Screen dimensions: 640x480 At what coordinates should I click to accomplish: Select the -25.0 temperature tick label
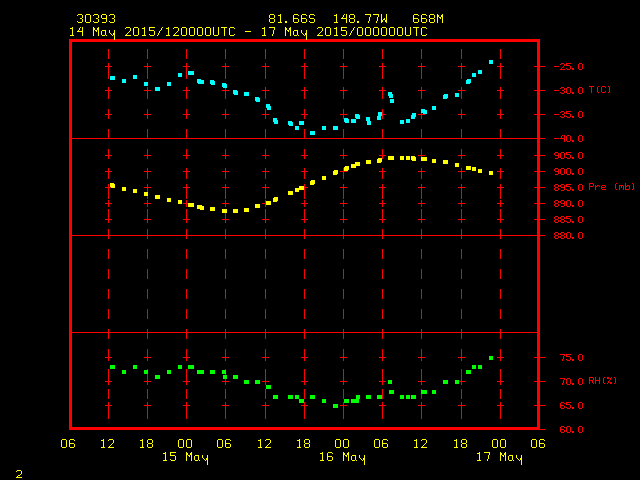568,67
